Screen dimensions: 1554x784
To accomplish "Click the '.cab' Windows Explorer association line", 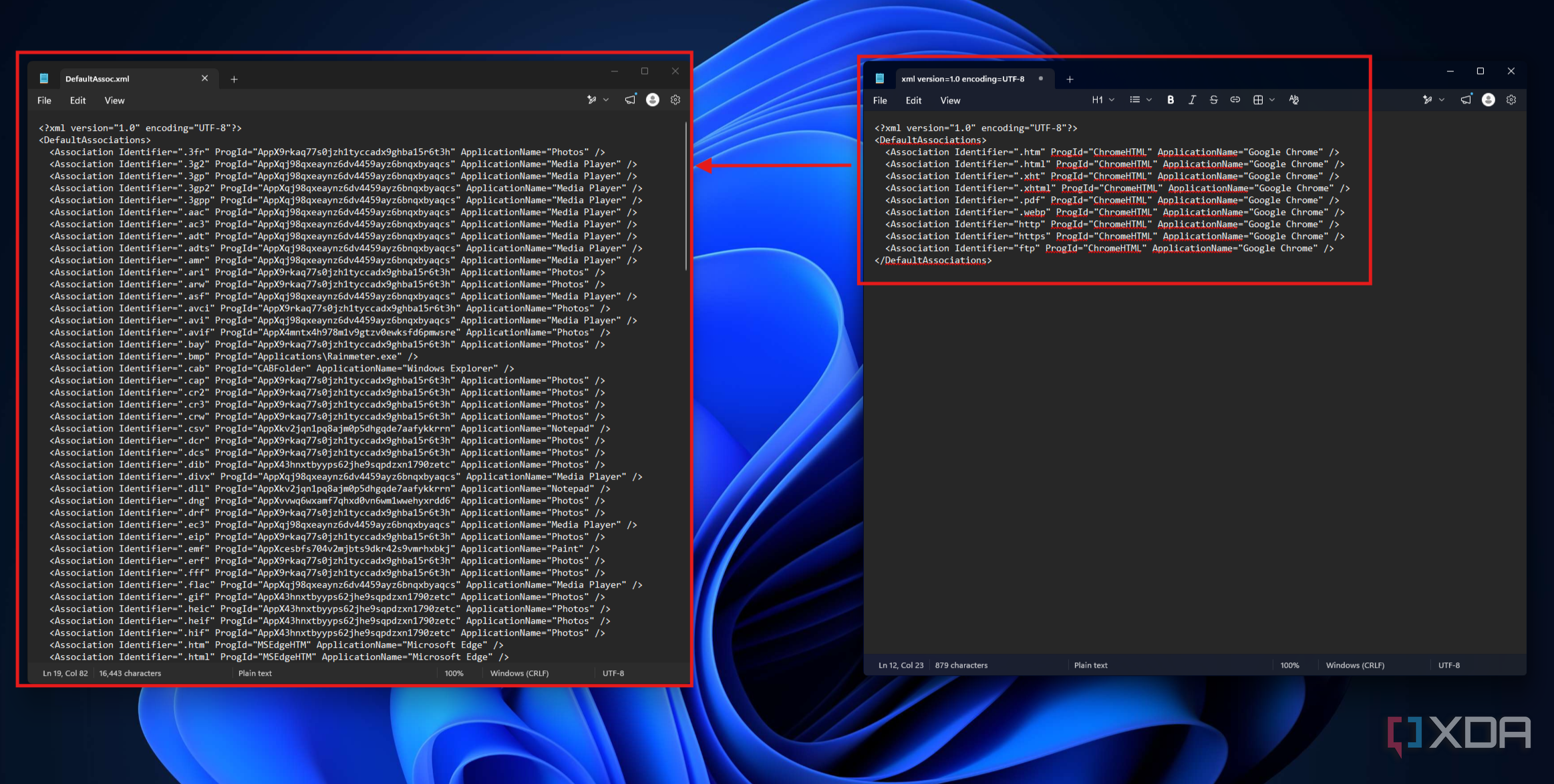I will pos(282,369).
